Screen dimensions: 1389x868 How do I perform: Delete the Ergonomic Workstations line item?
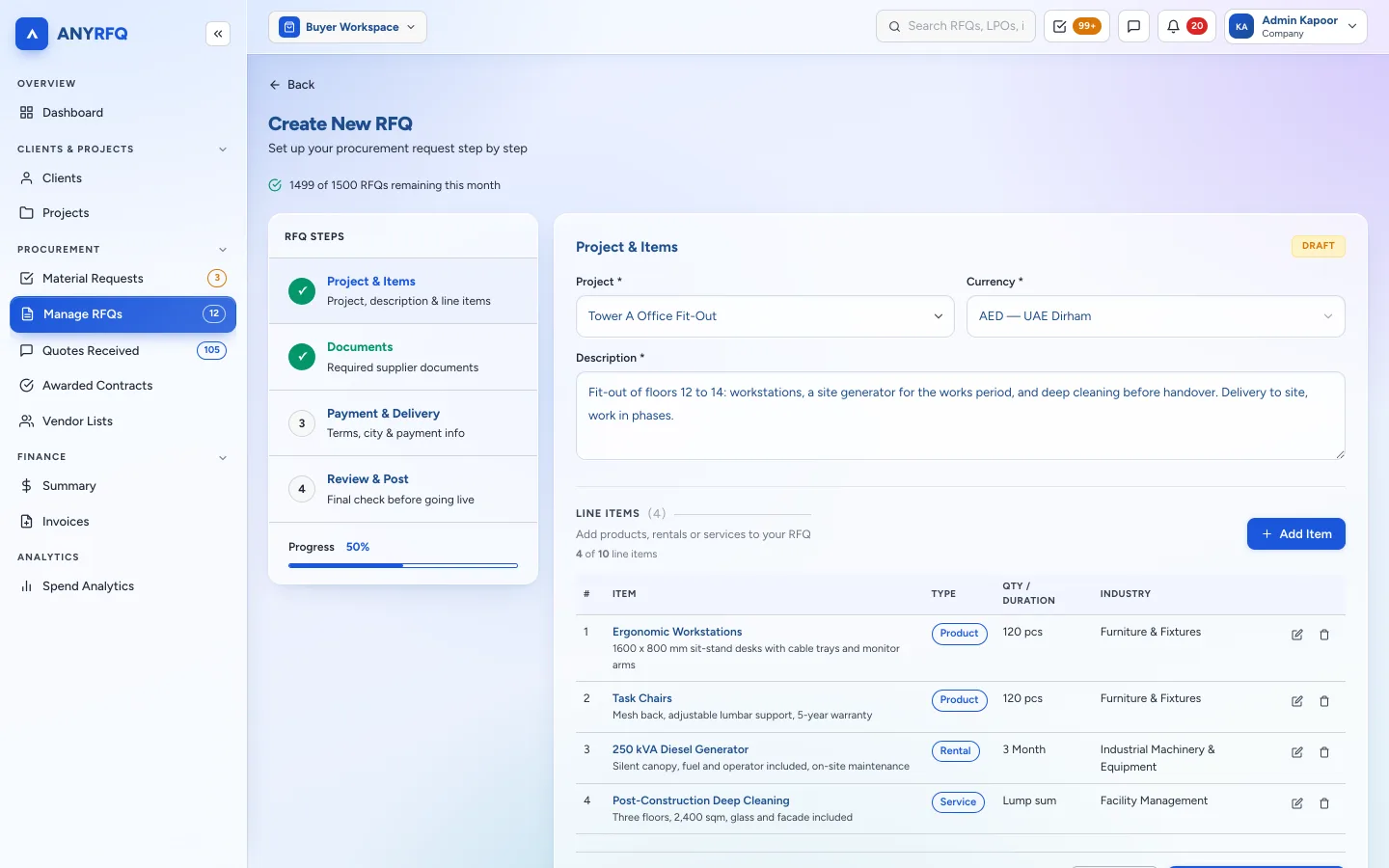coord(1324,635)
